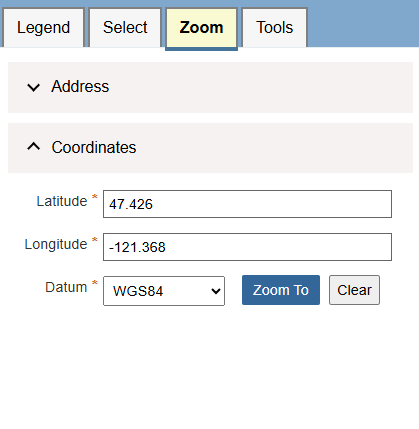
Task: Click the Longitude field label
Action: click(x=56, y=244)
